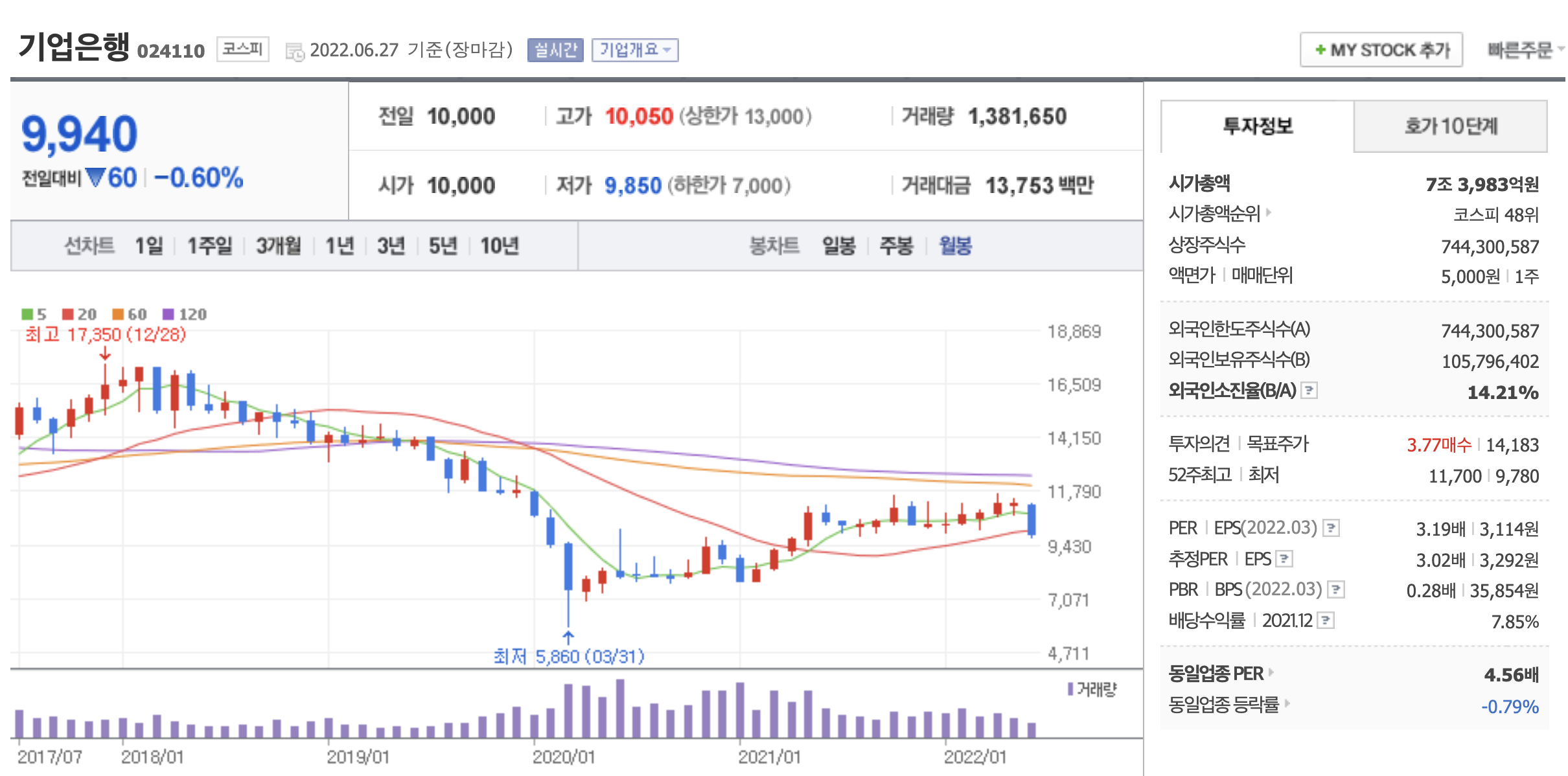Screen dimensions: 1568x776
Task: Click the 7.85% dividend yield value
Action: click(x=1515, y=622)
